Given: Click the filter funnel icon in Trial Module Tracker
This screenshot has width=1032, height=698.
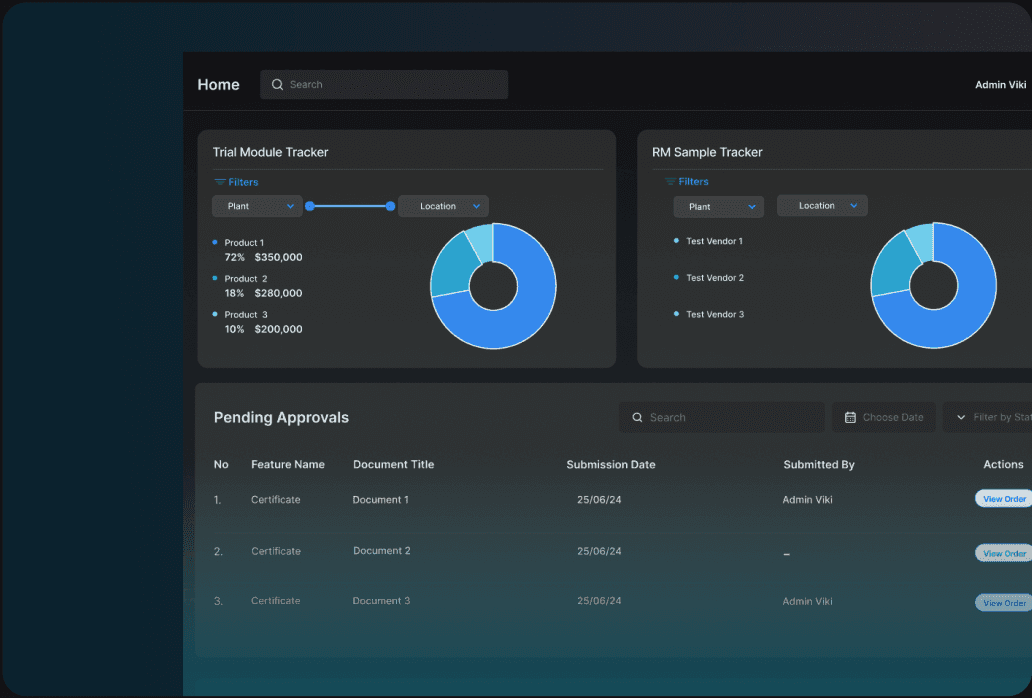Looking at the screenshot, I should [x=218, y=182].
